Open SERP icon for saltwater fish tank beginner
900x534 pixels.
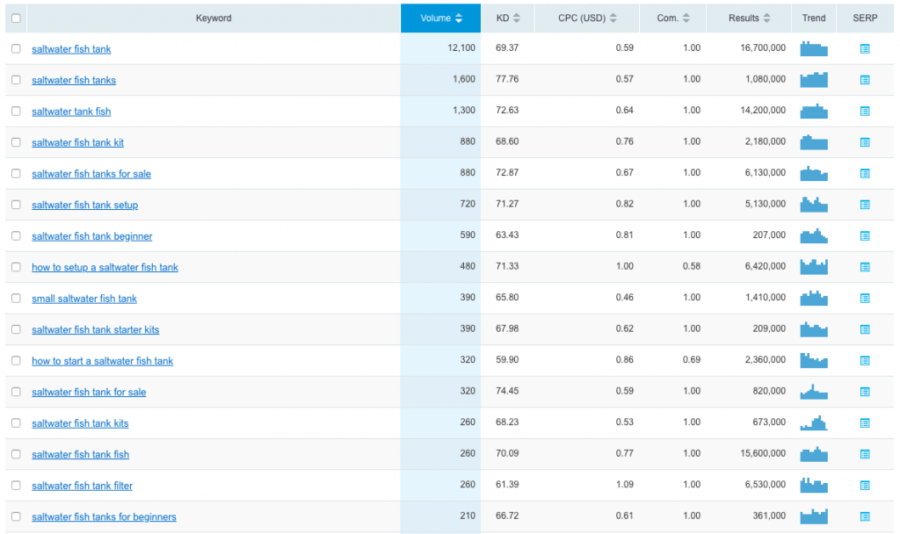pos(864,235)
